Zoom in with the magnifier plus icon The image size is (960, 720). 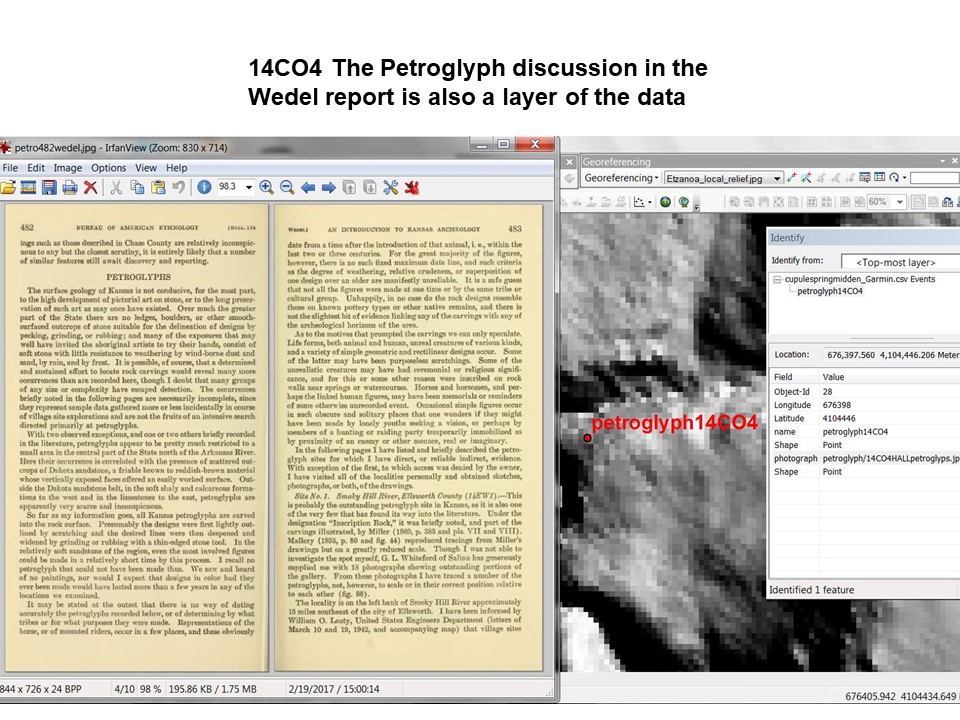coord(266,187)
